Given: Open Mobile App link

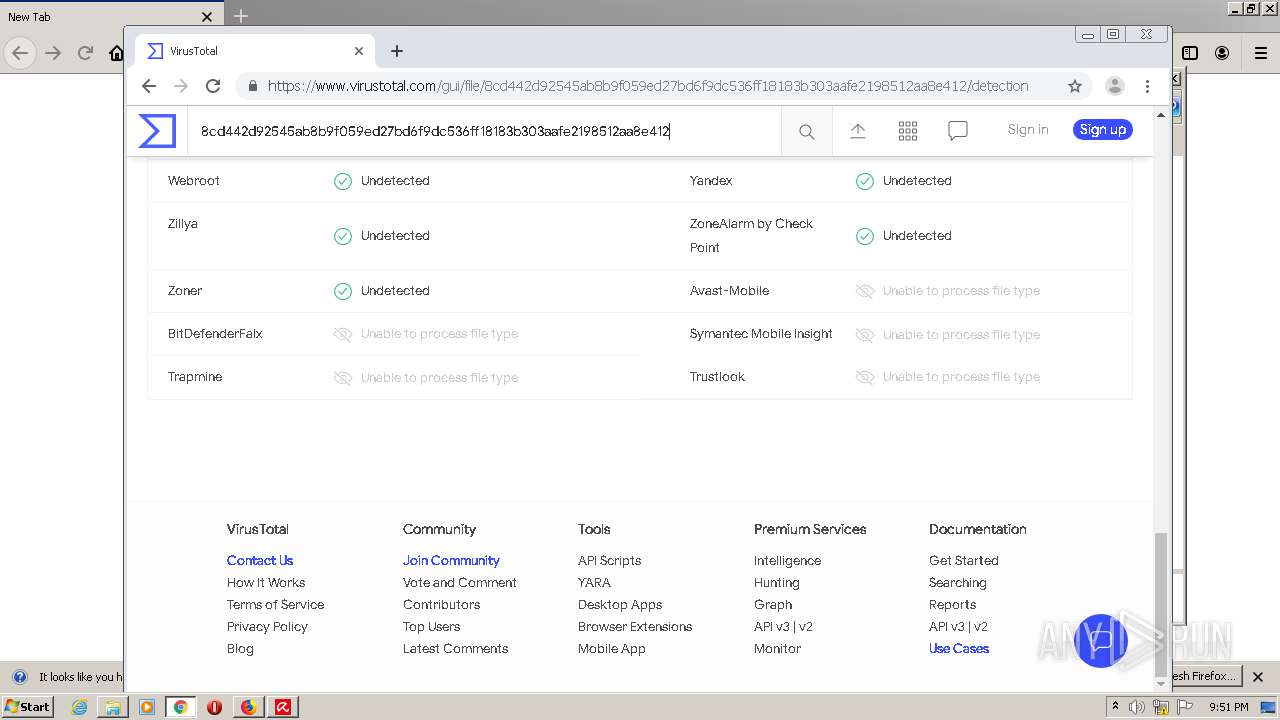Looking at the screenshot, I should pos(612,649).
